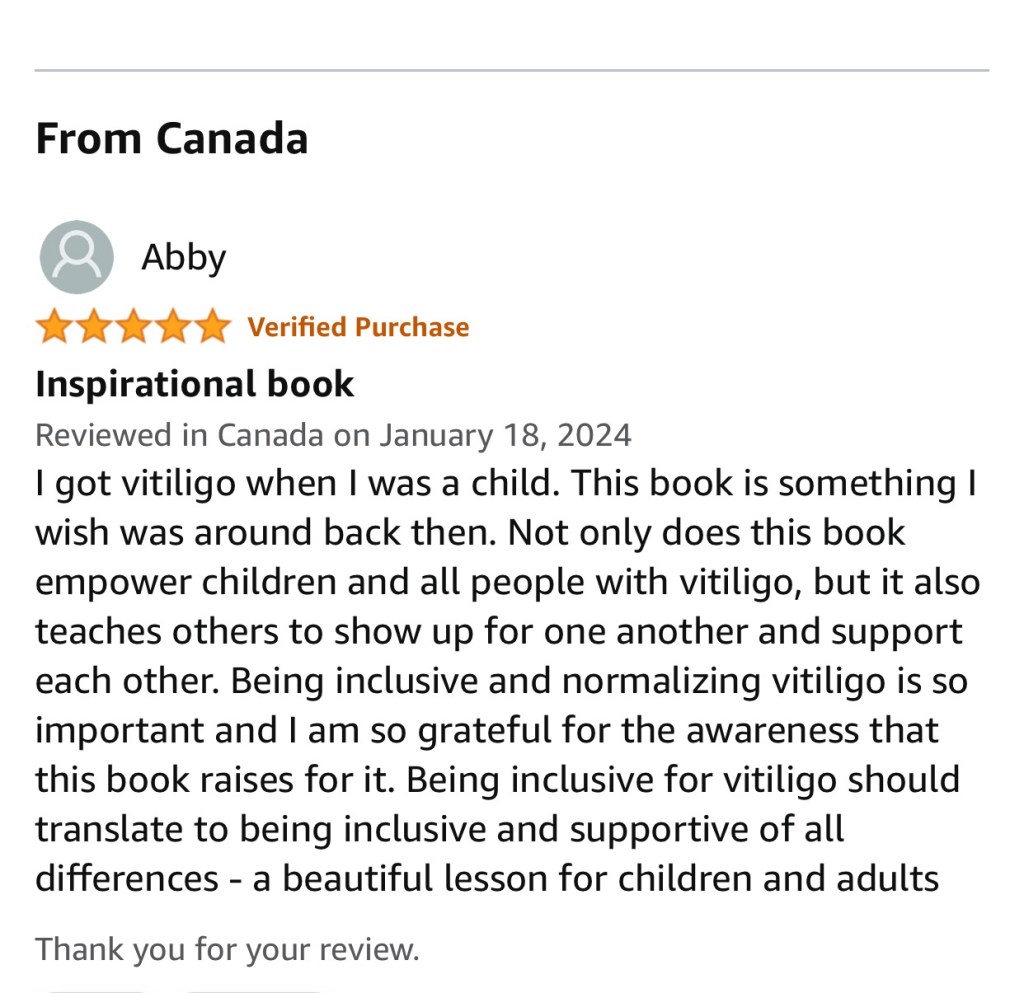Click Abby's profile avatar icon
Image resolution: width=1024 pixels, height=993 pixels.
pos(76,257)
